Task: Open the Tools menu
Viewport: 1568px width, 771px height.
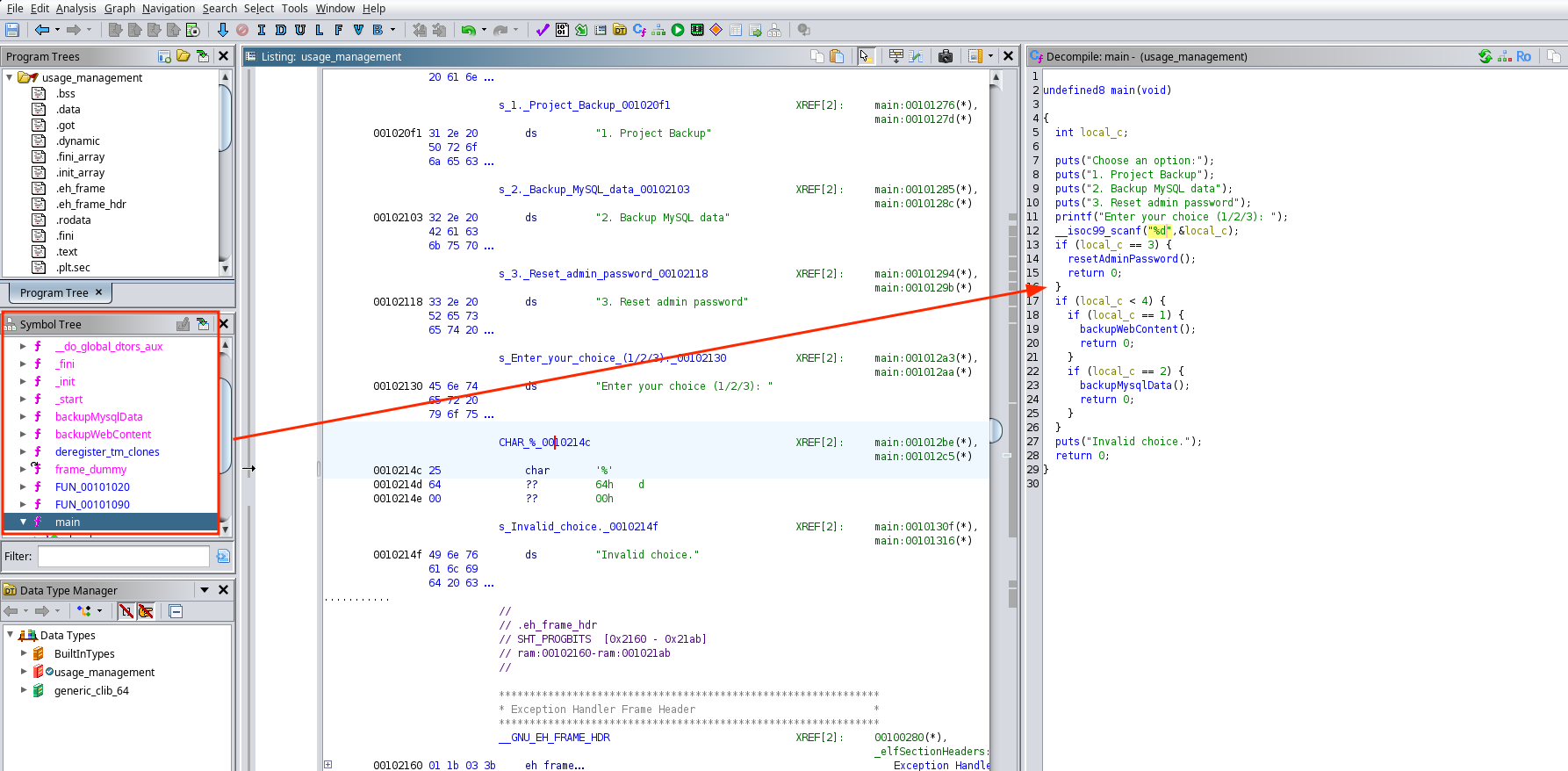Action: click(294, 8)
